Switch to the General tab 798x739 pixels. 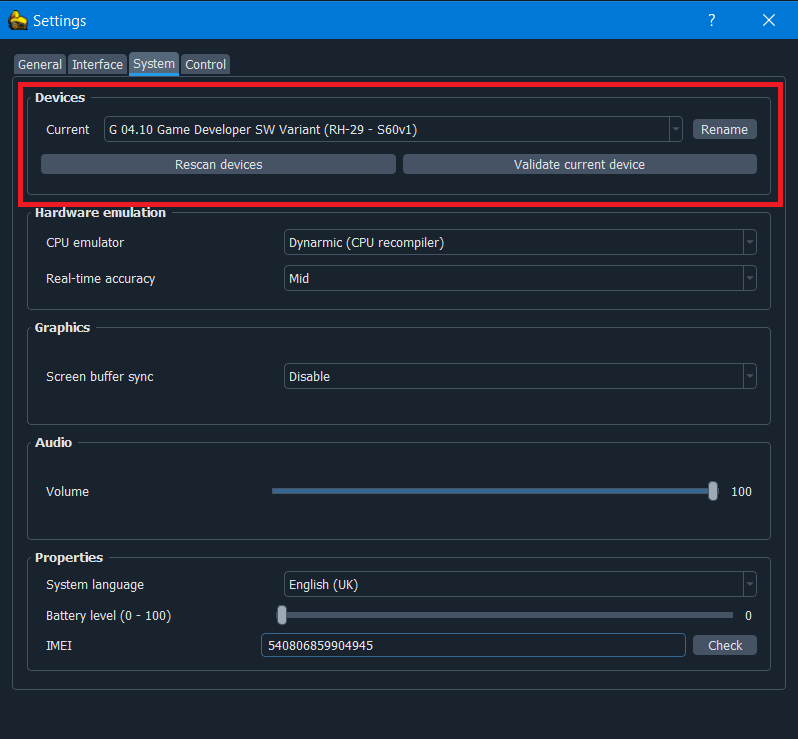pyautogui.click(x=40, y=65)
